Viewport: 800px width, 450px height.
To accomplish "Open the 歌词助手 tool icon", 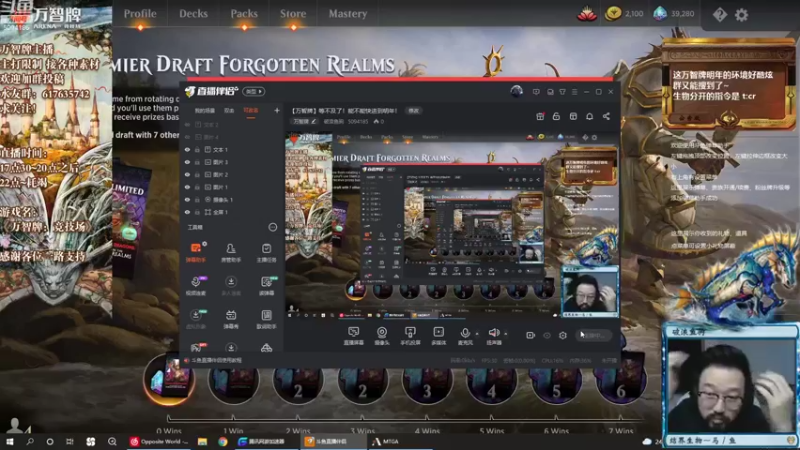I will pyautogui.click(x=266, y=319).
